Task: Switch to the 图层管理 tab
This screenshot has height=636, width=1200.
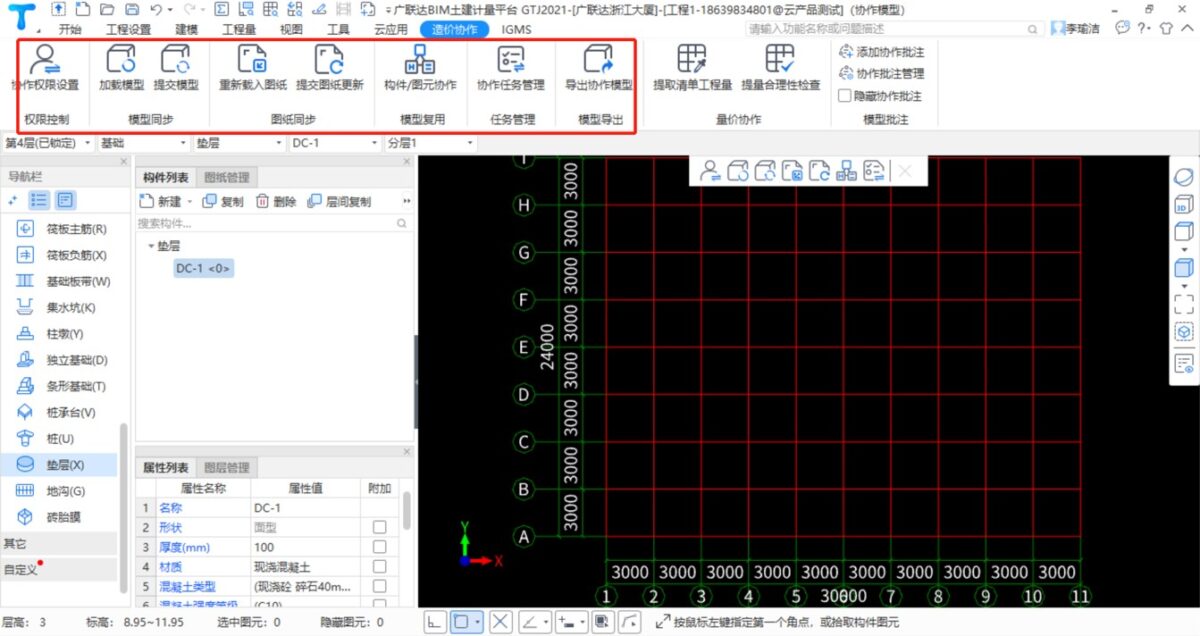Action: click(227, 467)
